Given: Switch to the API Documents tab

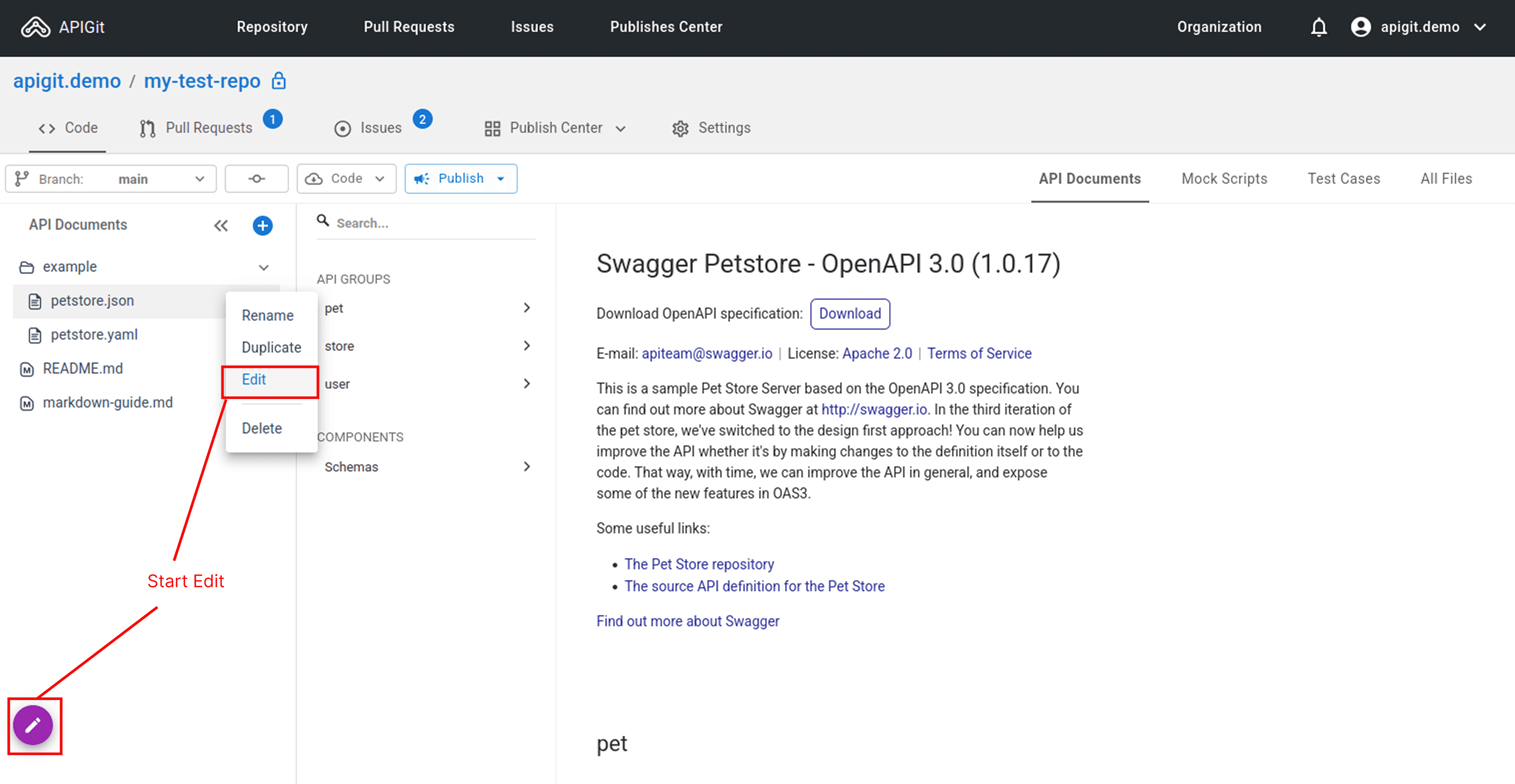Looking at the screenshot, I should click(x=1090, y=179).
